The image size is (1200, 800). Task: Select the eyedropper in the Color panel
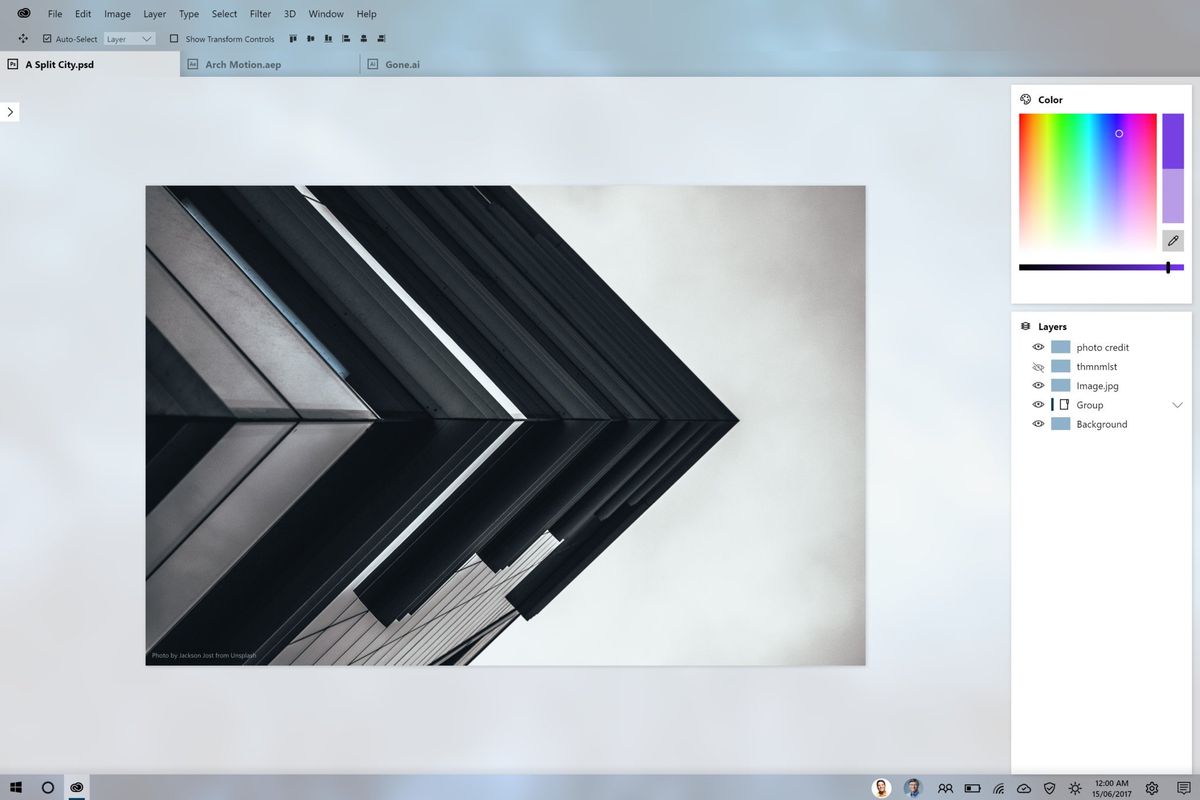click(1171, 240)
